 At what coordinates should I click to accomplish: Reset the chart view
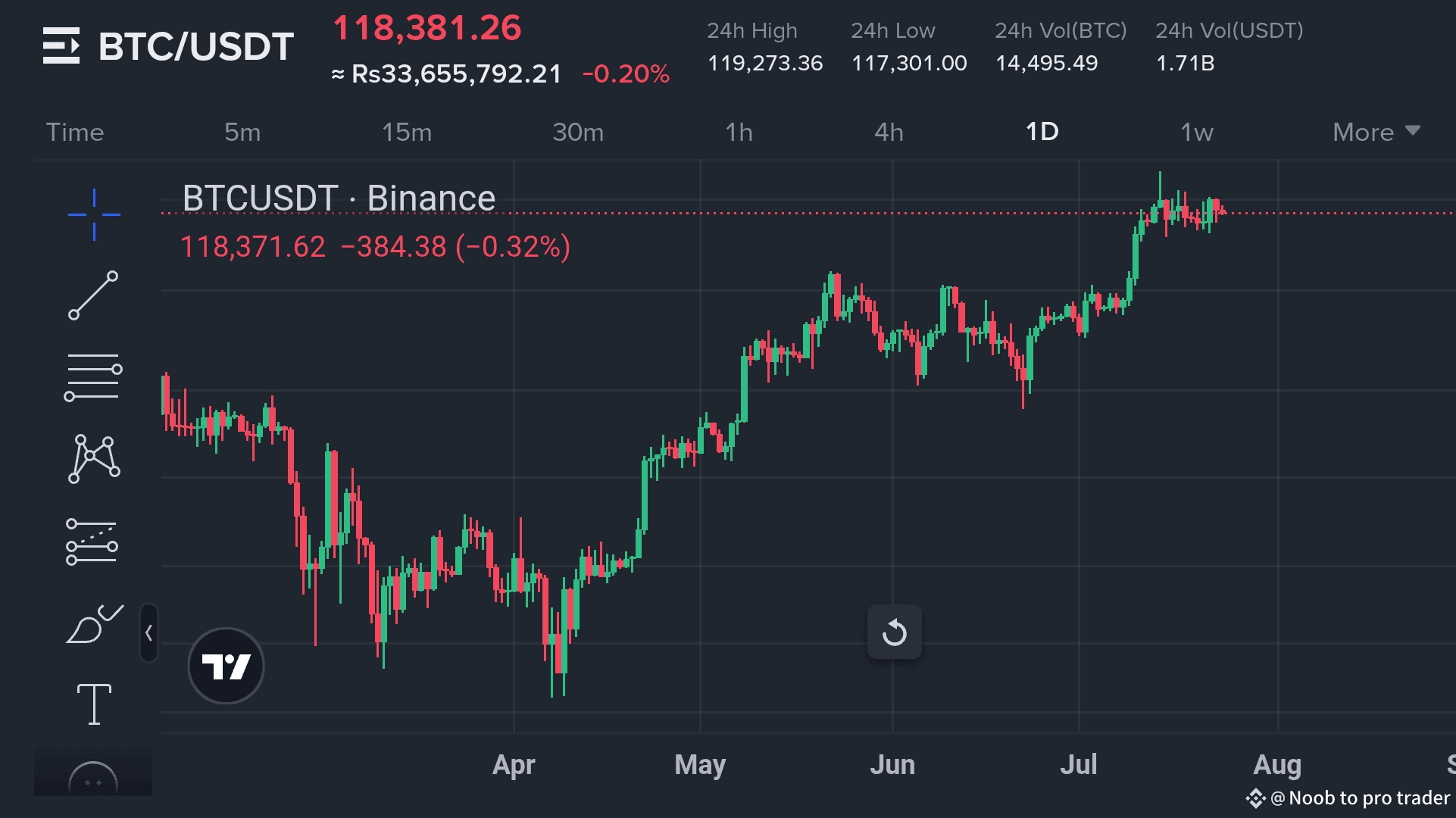tap(894, 632)
